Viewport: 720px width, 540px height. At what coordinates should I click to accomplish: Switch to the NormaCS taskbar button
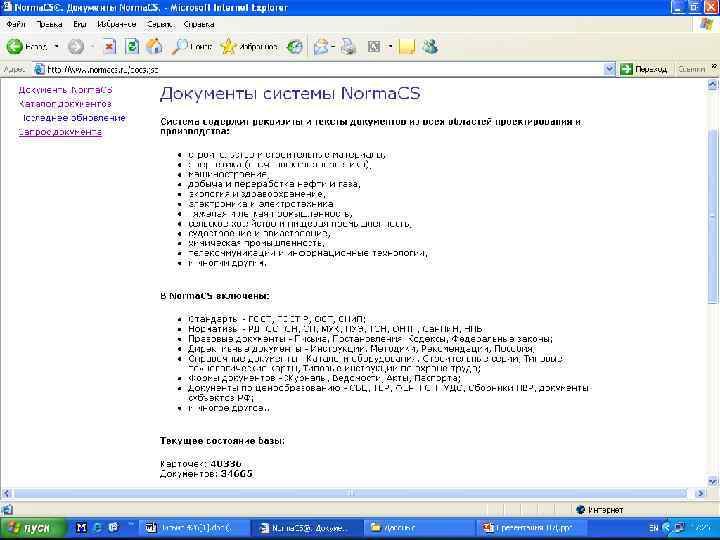click(x=308, y=529)
